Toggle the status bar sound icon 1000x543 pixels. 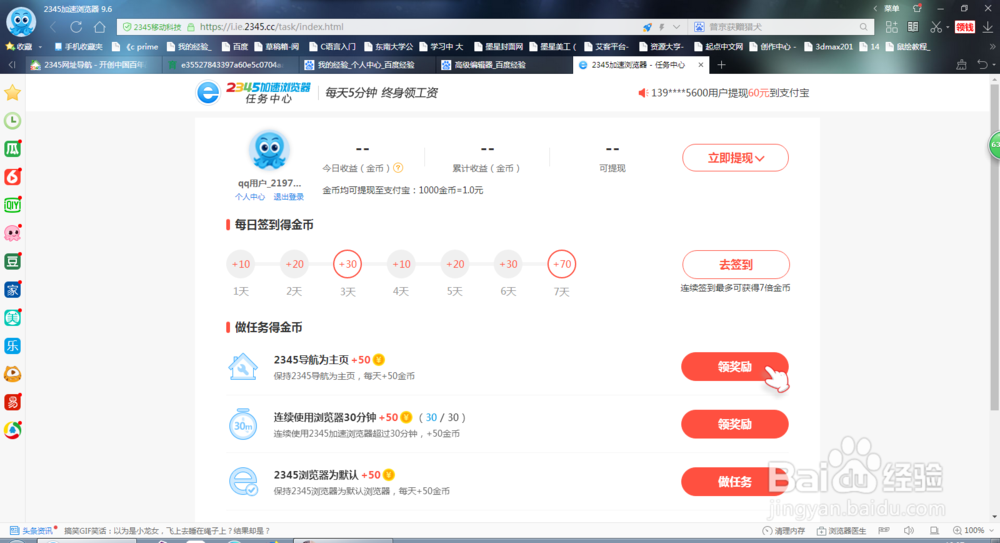coord(909,530)
